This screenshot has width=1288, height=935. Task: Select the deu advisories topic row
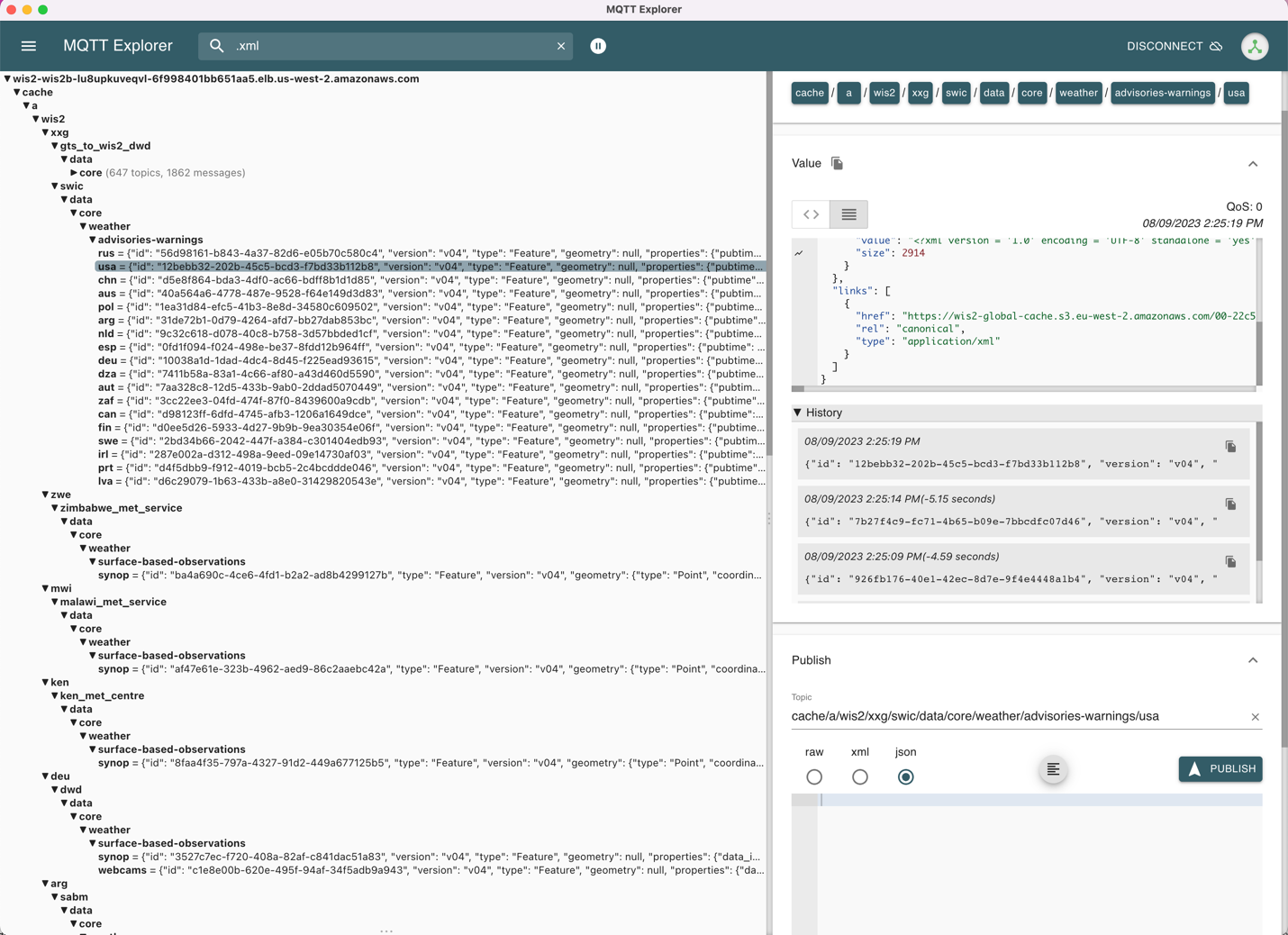click(x=431, y=360)
